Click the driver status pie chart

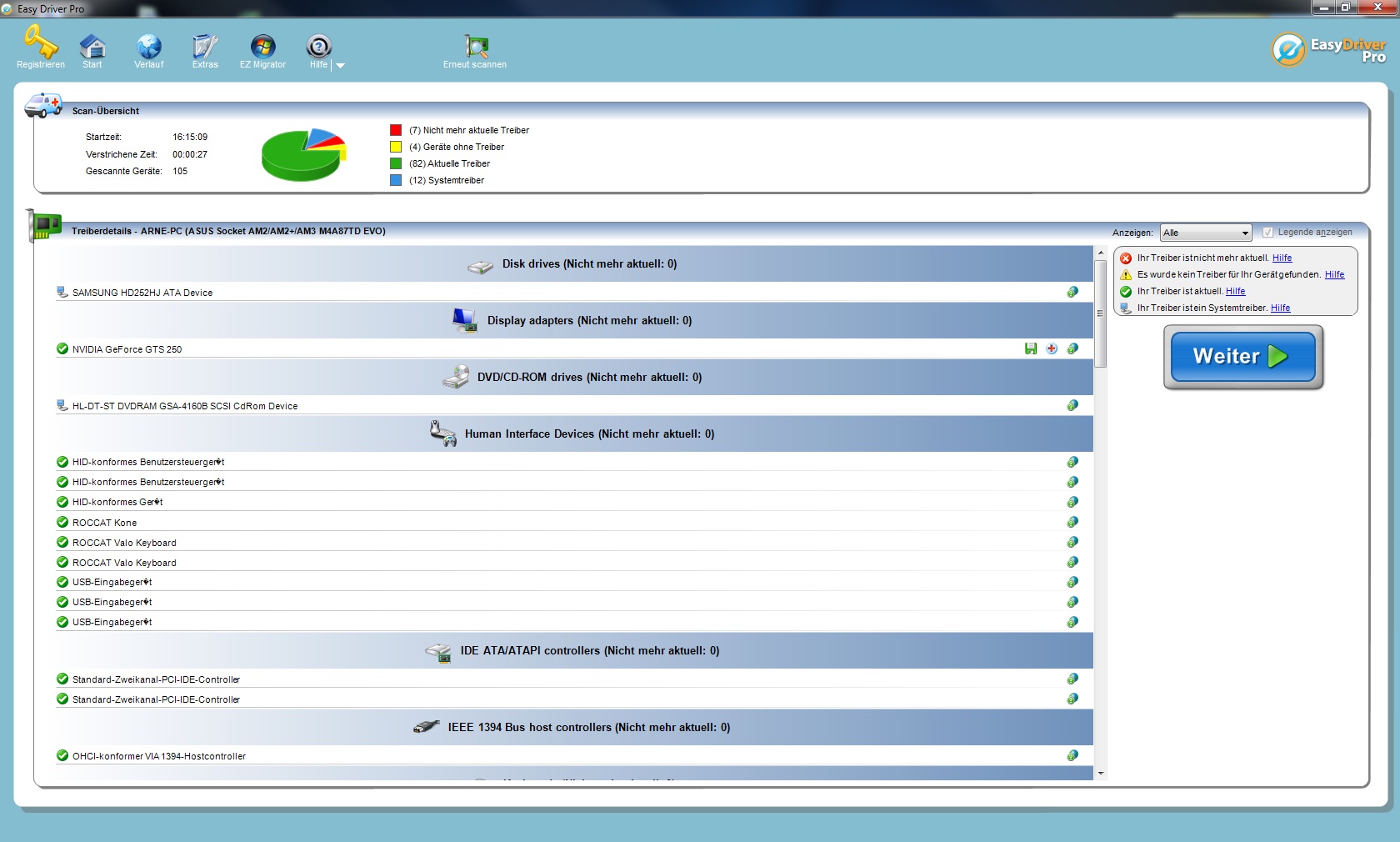click(303, 154)
